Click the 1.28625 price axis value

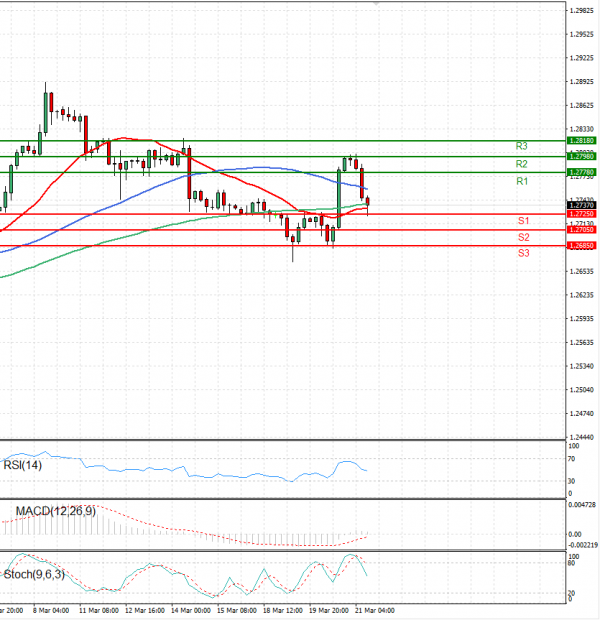coord(581,106)
